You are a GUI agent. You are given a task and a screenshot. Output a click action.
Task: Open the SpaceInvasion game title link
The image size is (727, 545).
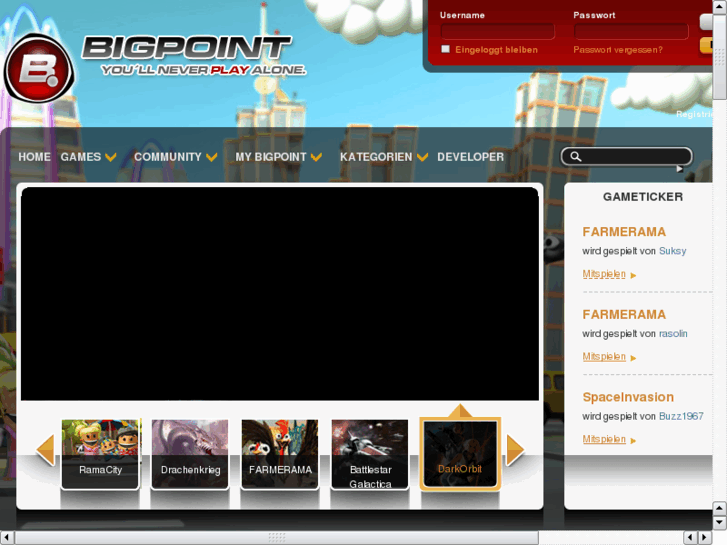click(628, 397)
